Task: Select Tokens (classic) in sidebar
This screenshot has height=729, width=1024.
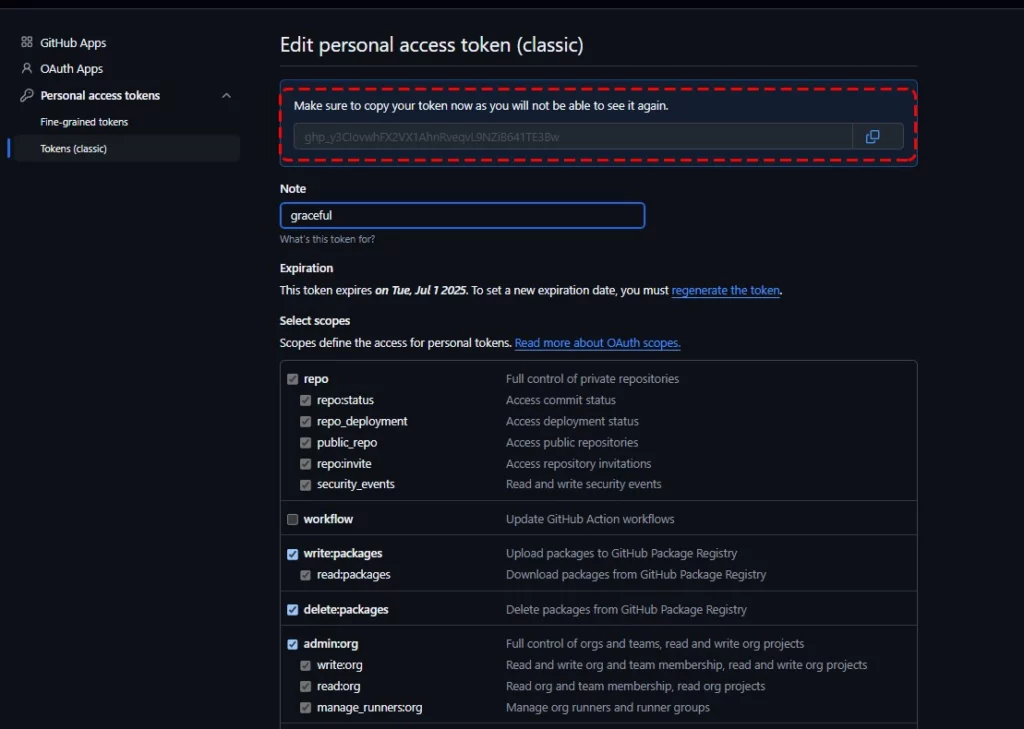Action: pyautogui.click(x=127, y=148)
